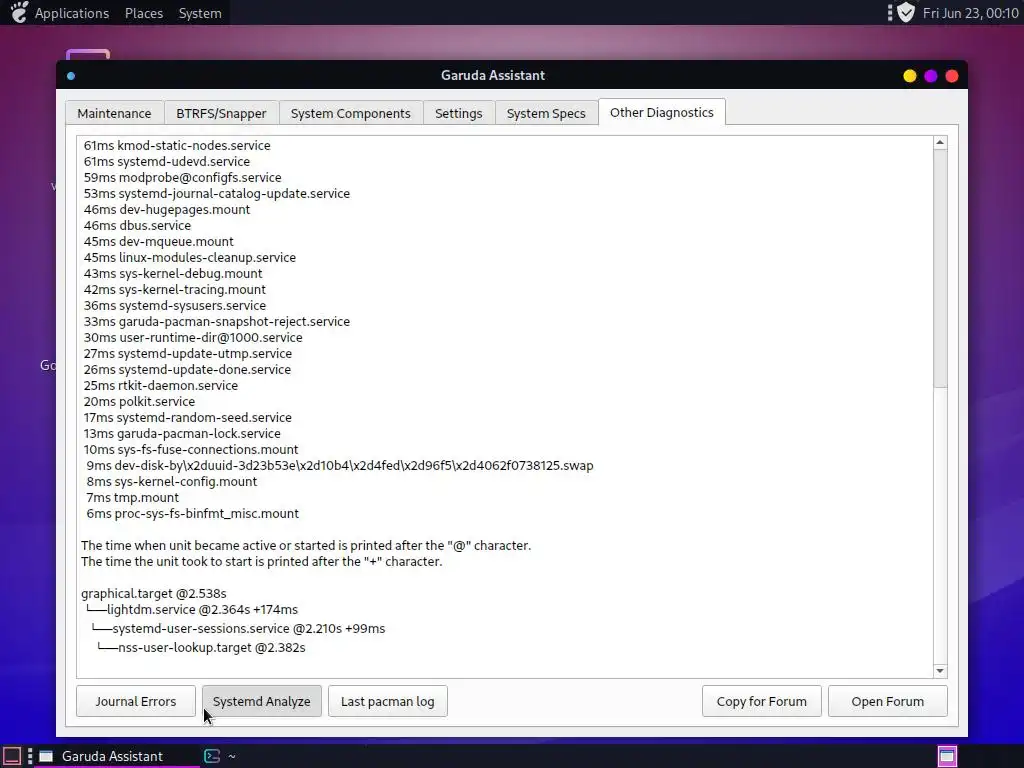Screen dimensions: 1024x768
Task: Switch to the Maintenance tab
Action: (114, 113)
